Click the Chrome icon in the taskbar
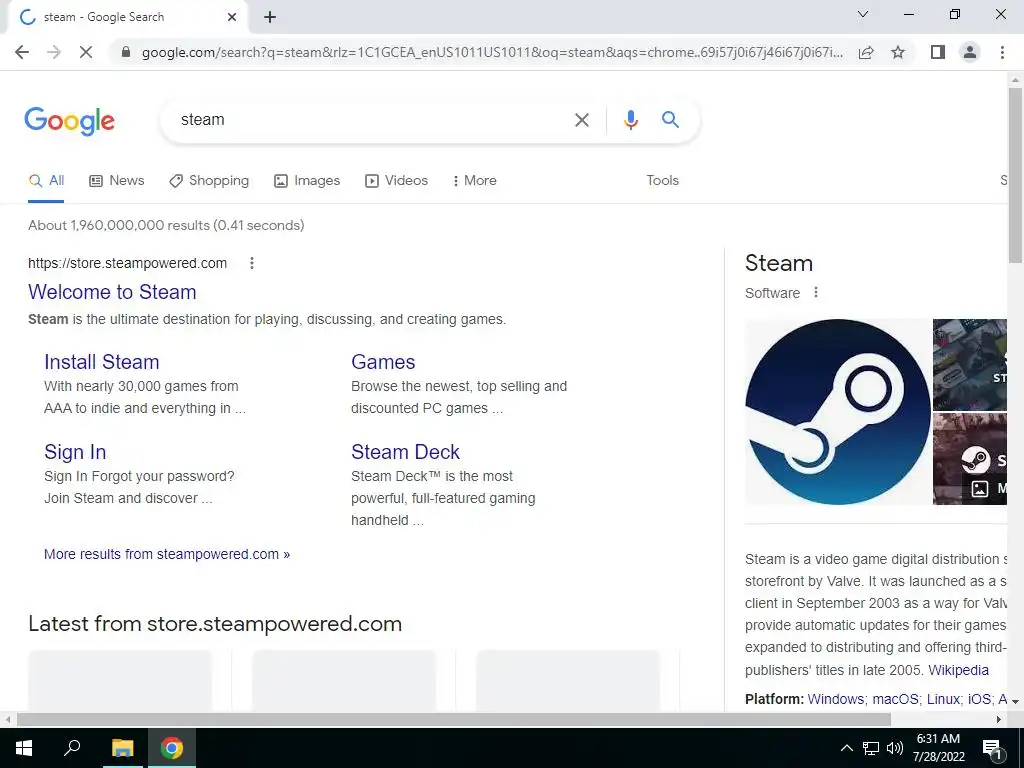 pos(172,748)
